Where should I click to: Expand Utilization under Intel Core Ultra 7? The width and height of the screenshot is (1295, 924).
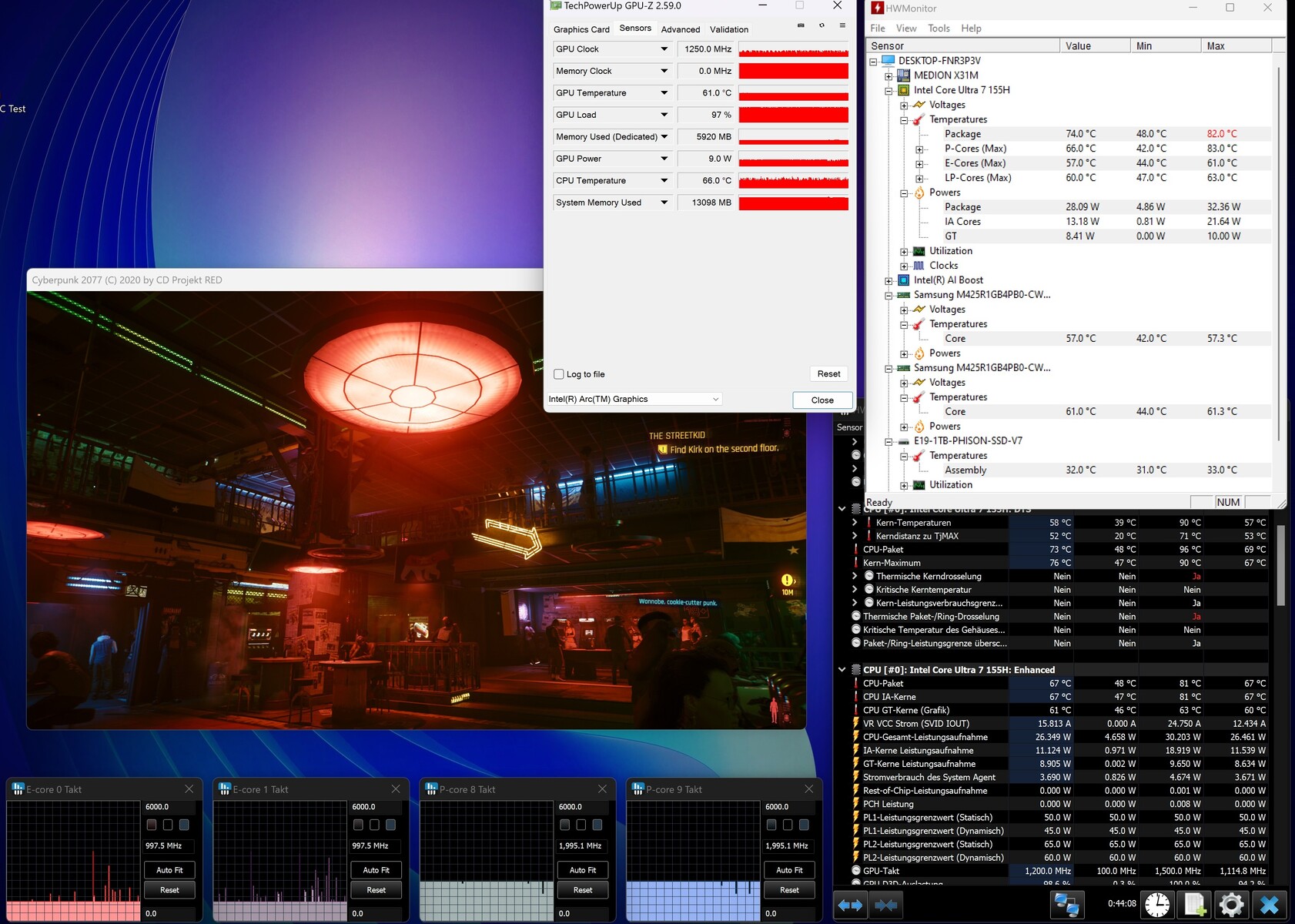pos(904,251)
